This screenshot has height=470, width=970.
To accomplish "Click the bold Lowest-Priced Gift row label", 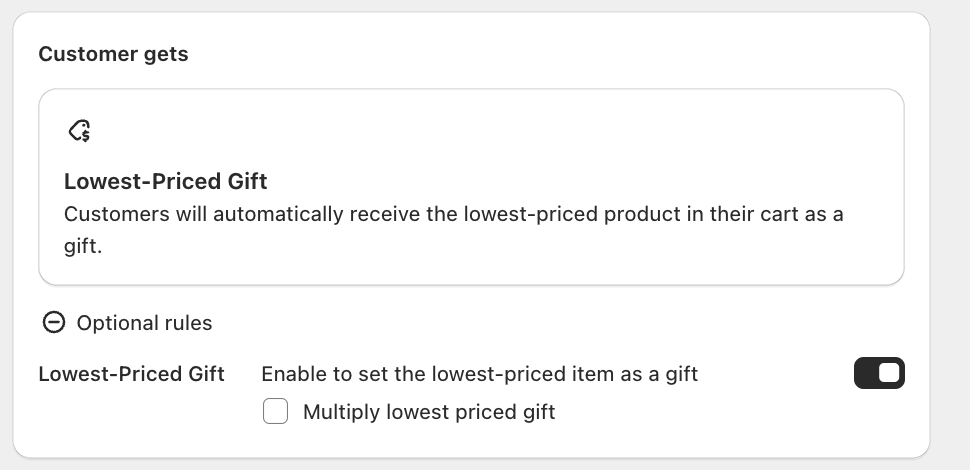I will 131,374.
